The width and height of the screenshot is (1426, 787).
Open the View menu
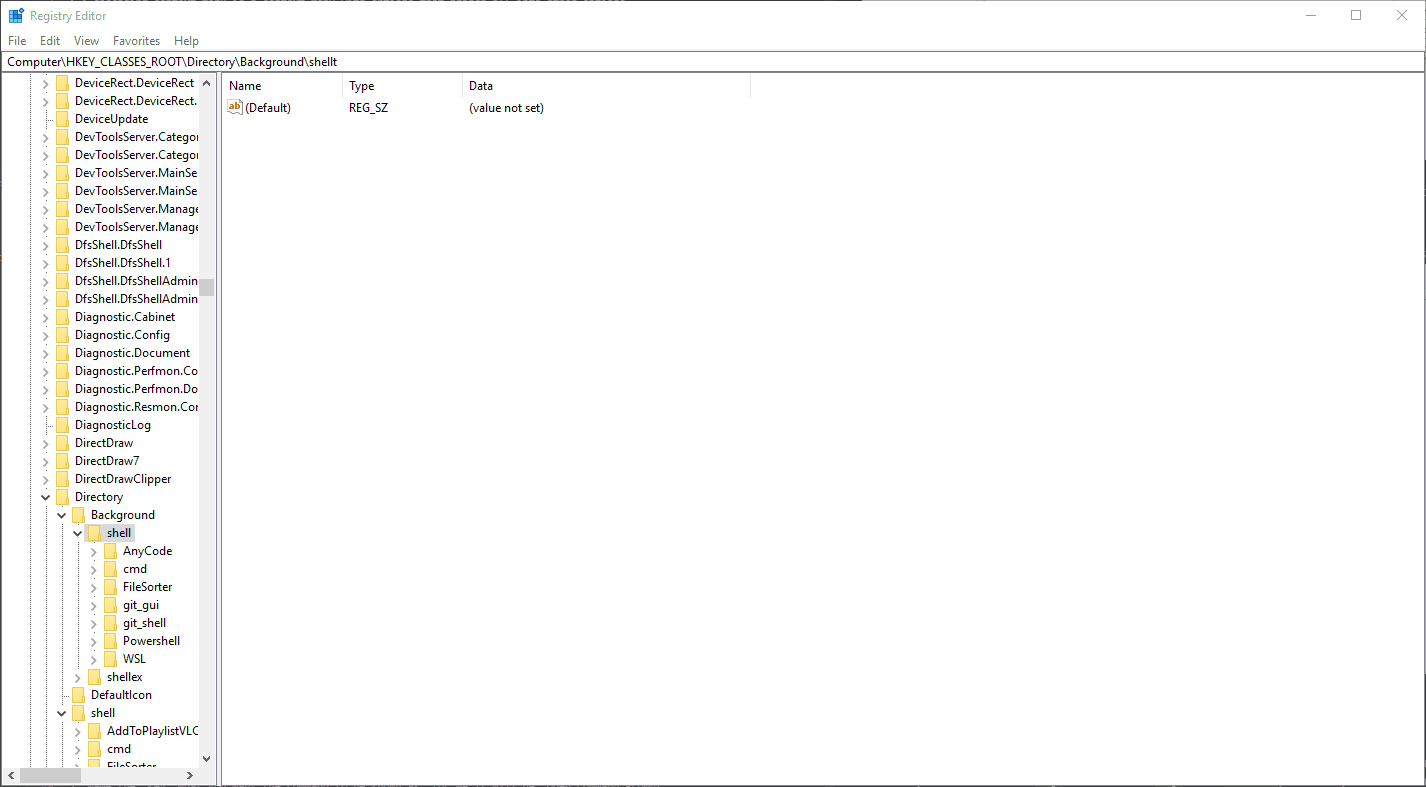coord(86,40)
